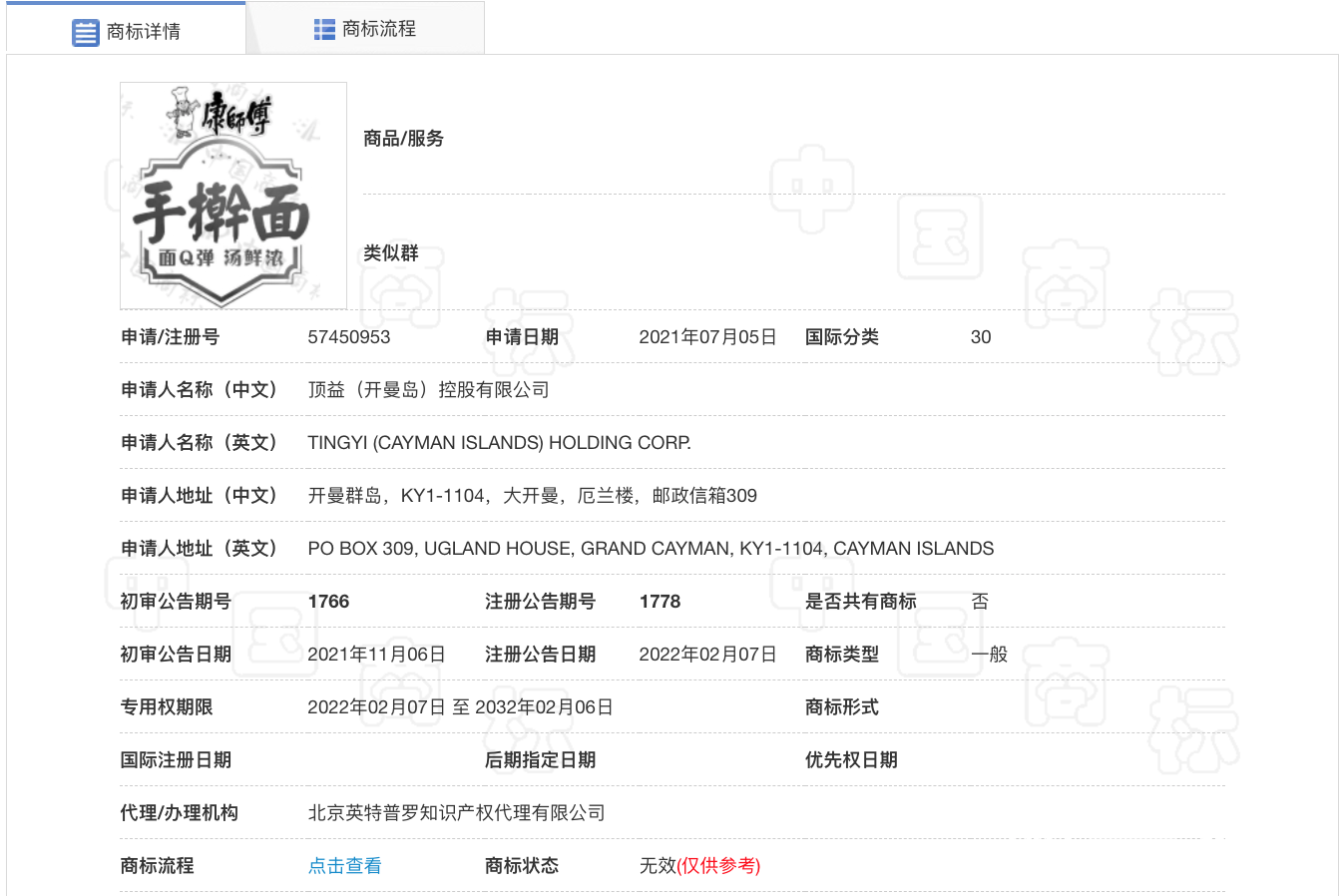The width and height of the screenshot is (1339, 896).
Task: Select the preliminary announcement date 2021年11月06日
Action: [x=376, y=655]
